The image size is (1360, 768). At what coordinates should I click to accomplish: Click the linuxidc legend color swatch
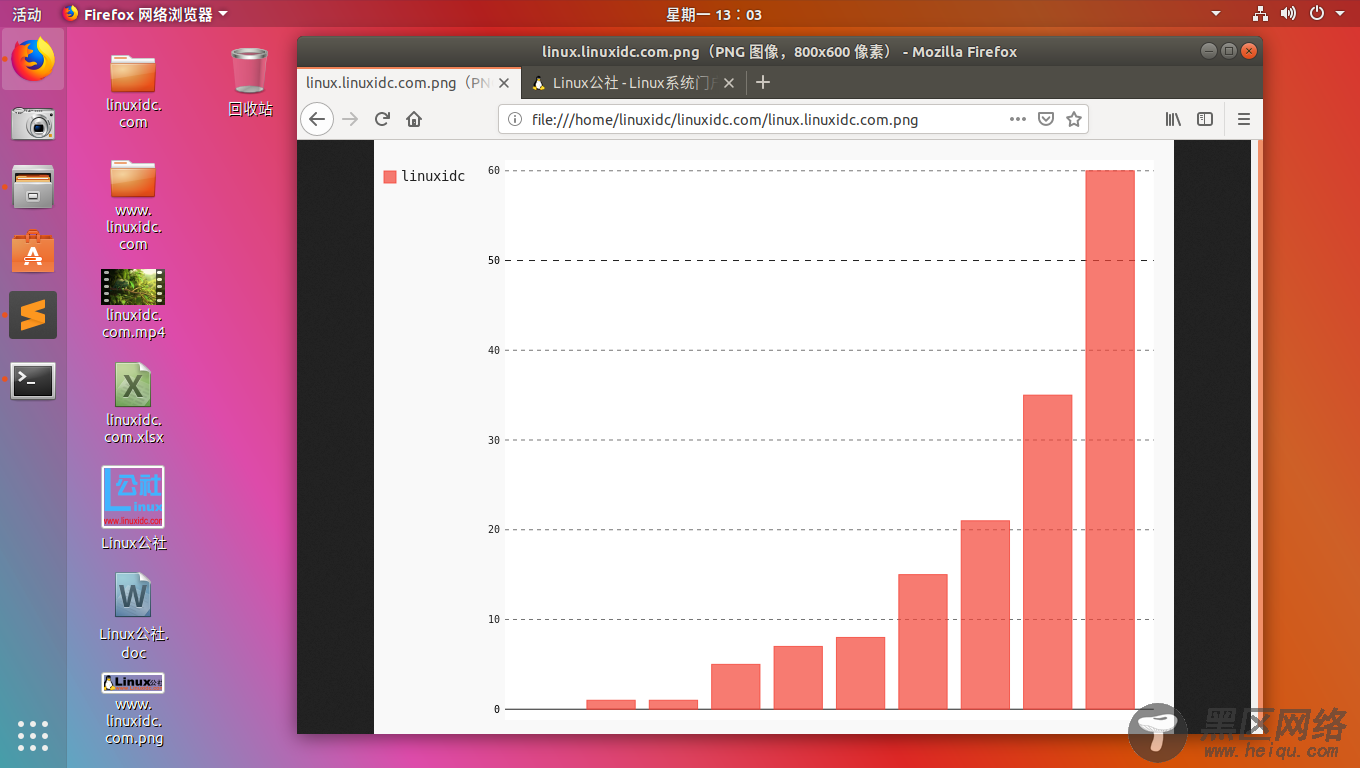[x=390, y=177]
